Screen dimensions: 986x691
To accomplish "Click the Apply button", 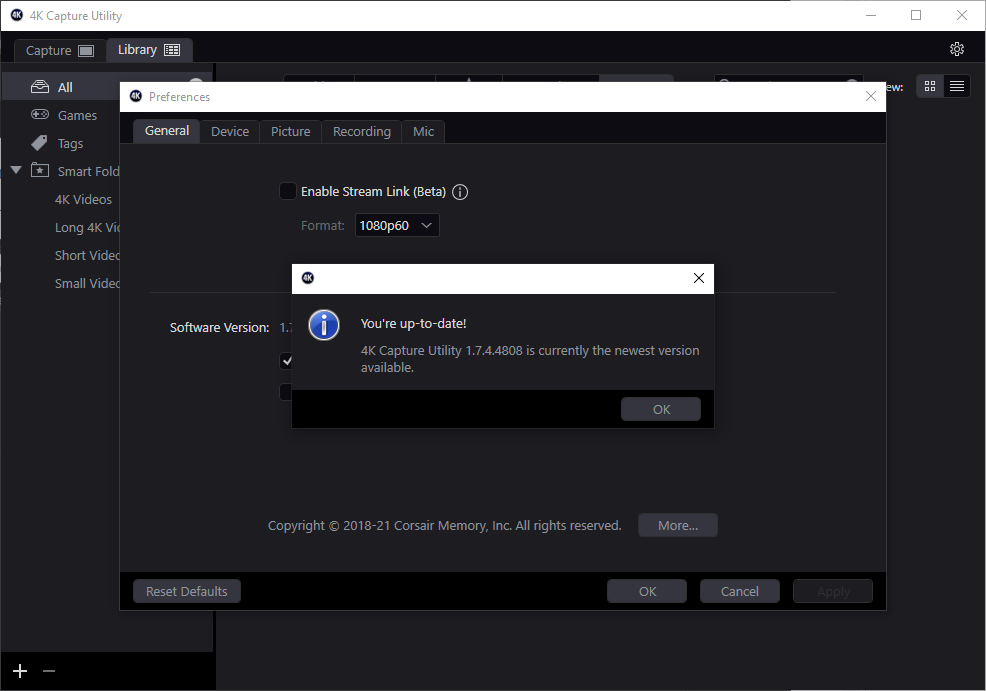I will point(833,591).
